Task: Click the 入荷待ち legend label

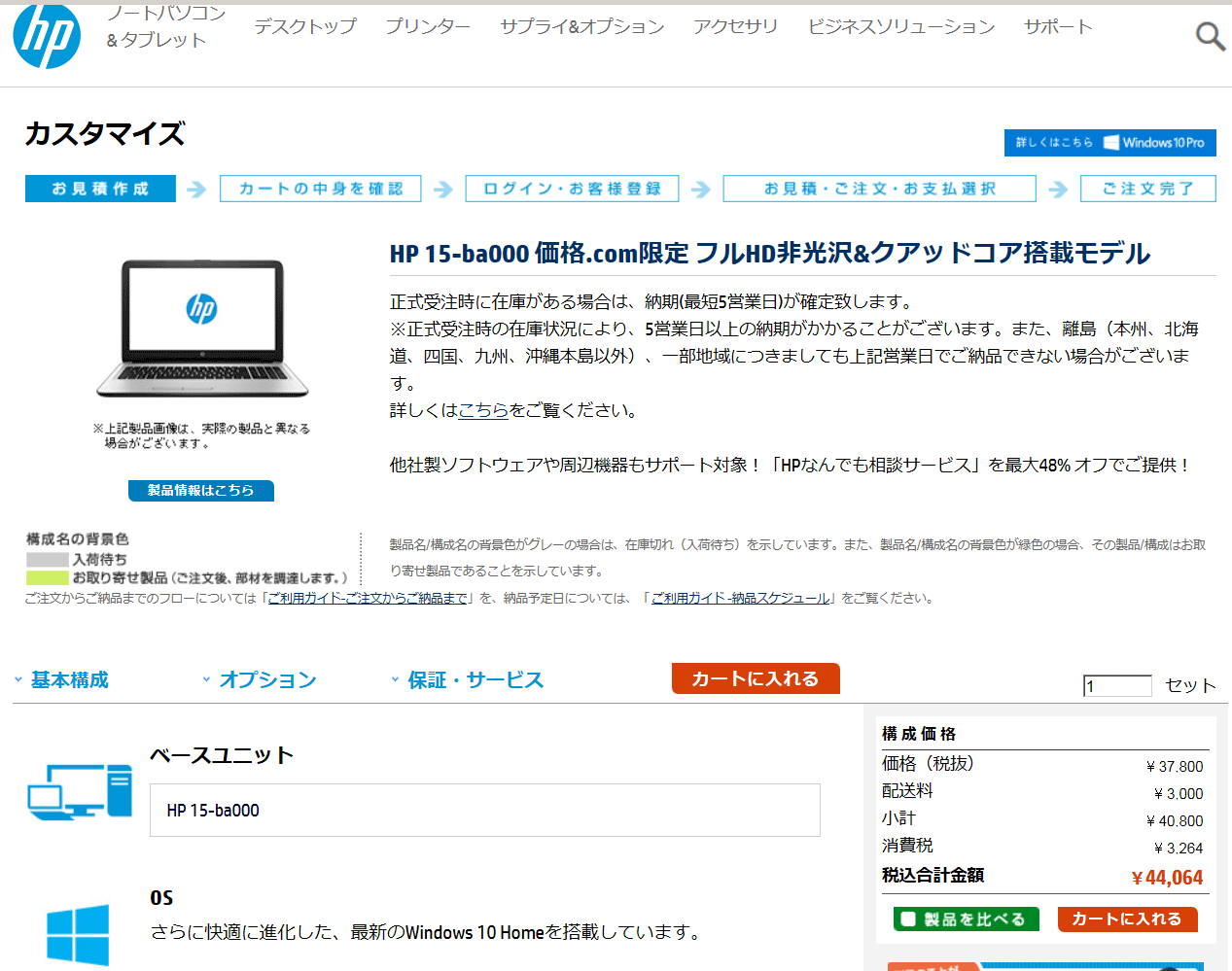Action: 100,560
